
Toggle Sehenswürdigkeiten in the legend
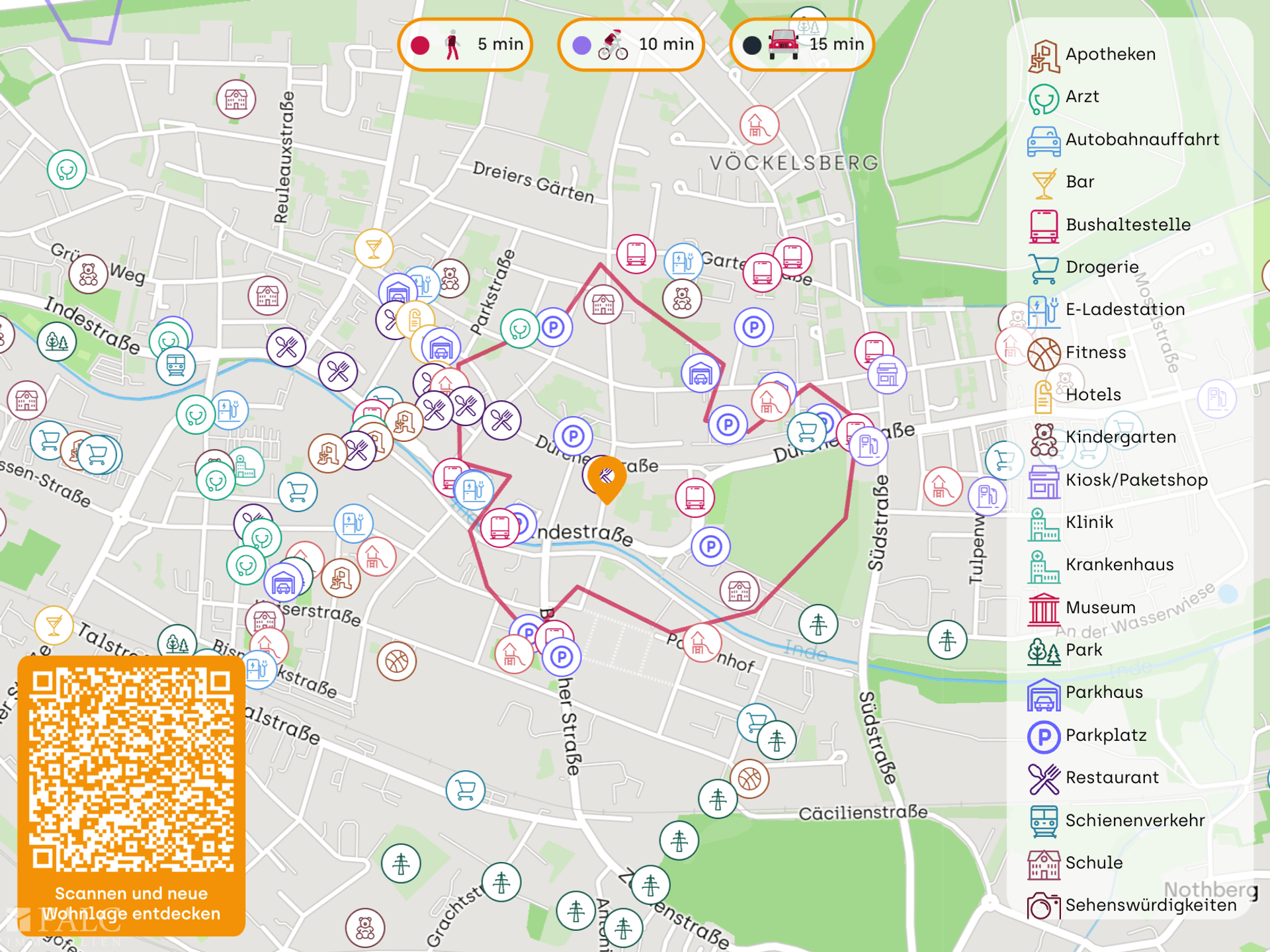tap(1132, 906)
